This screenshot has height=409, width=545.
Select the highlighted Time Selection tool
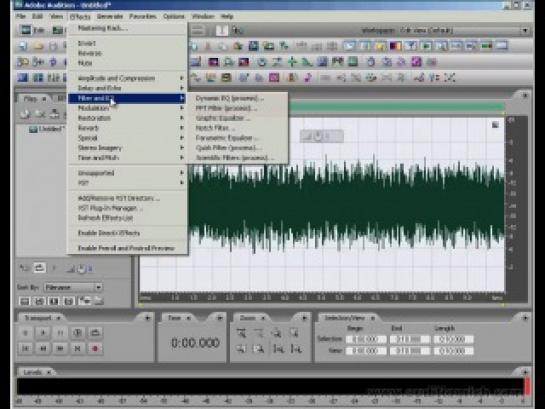tap(221, 31)
